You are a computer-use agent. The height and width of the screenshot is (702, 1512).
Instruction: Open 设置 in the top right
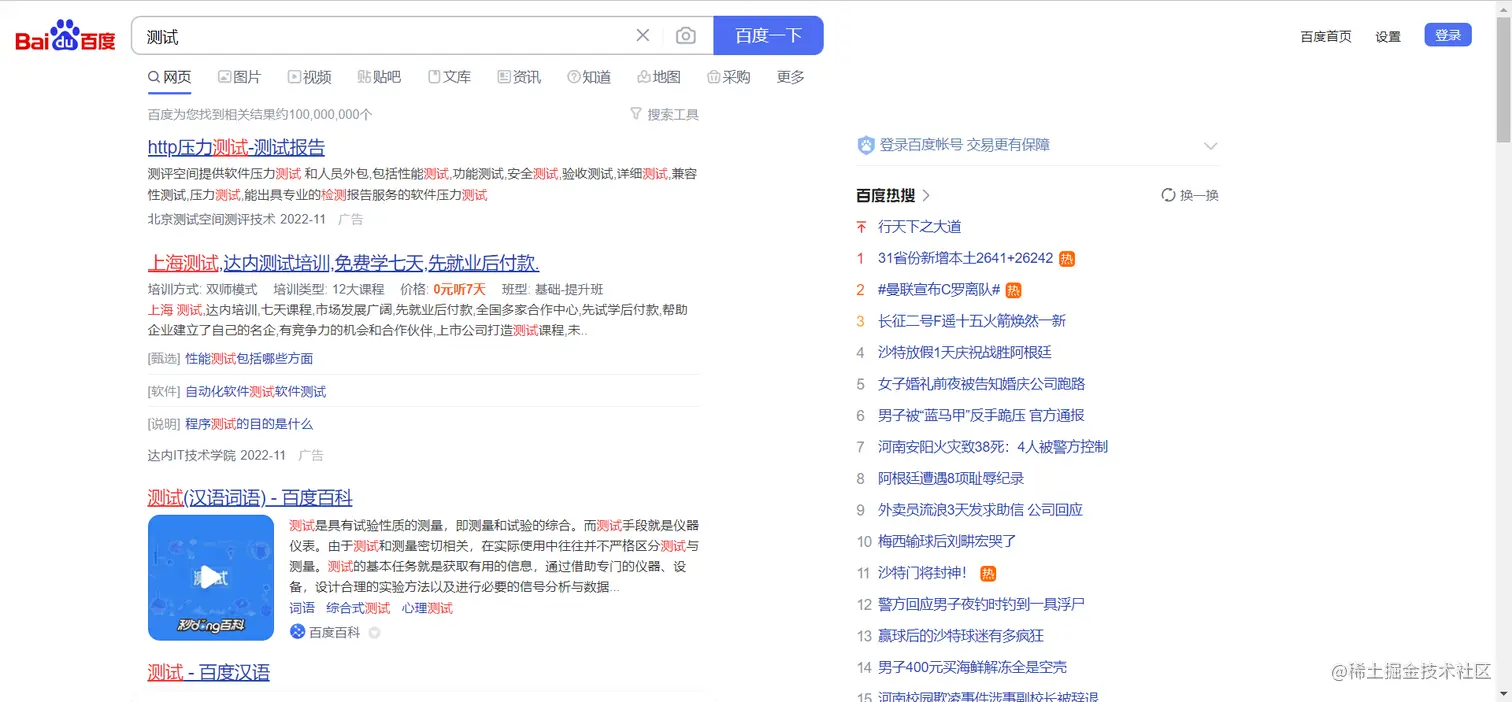(1388, 36)
